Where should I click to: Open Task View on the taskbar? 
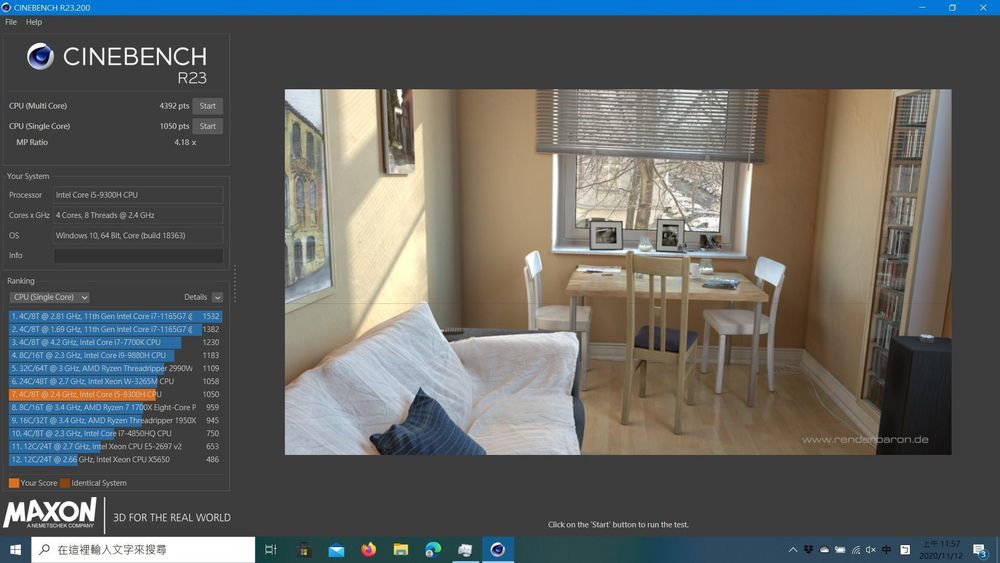coord(270,550)
